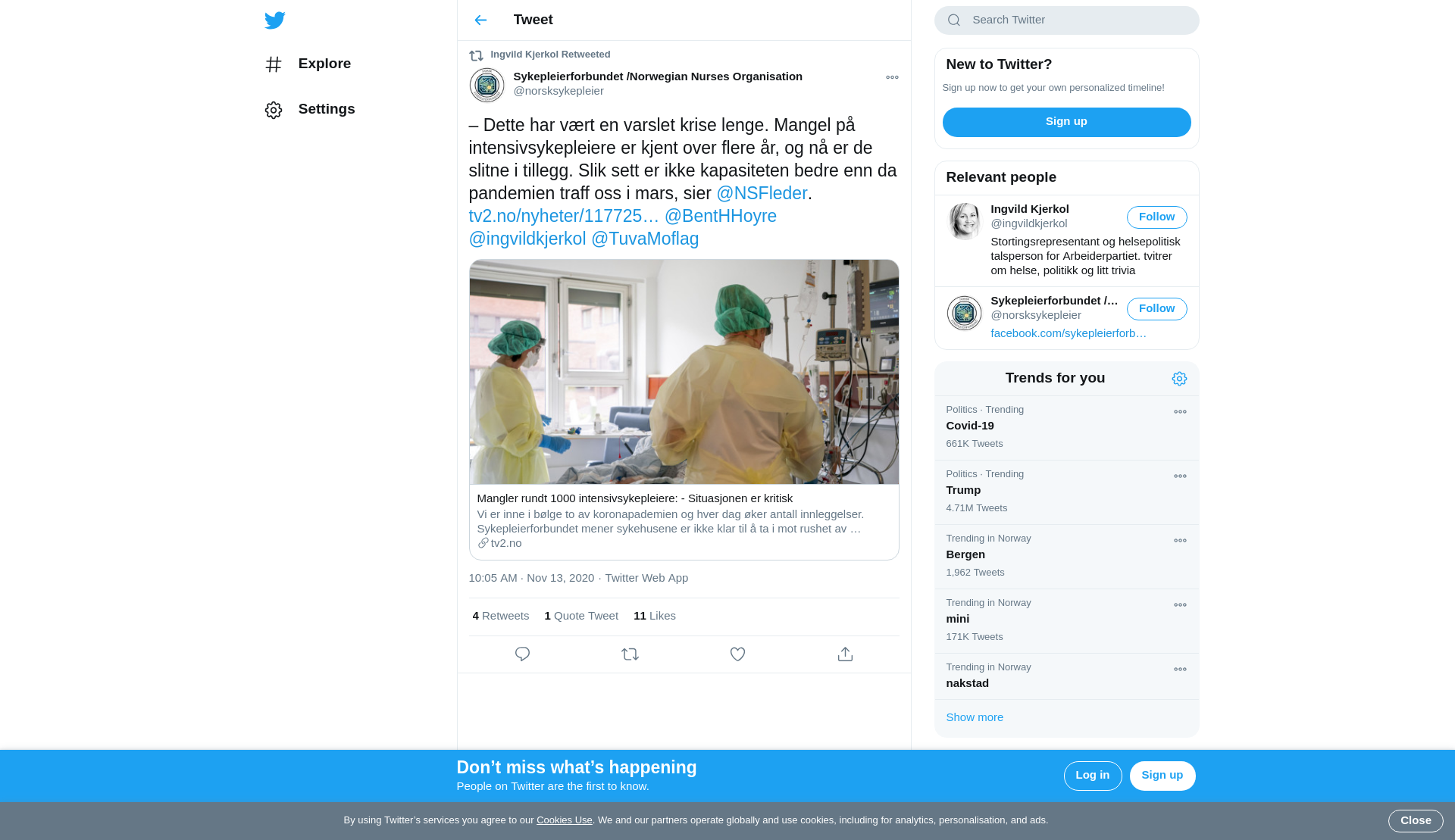Screen dimensions: 1455x840
Task: View the 4 Retweets list
Action: [500, 616]
